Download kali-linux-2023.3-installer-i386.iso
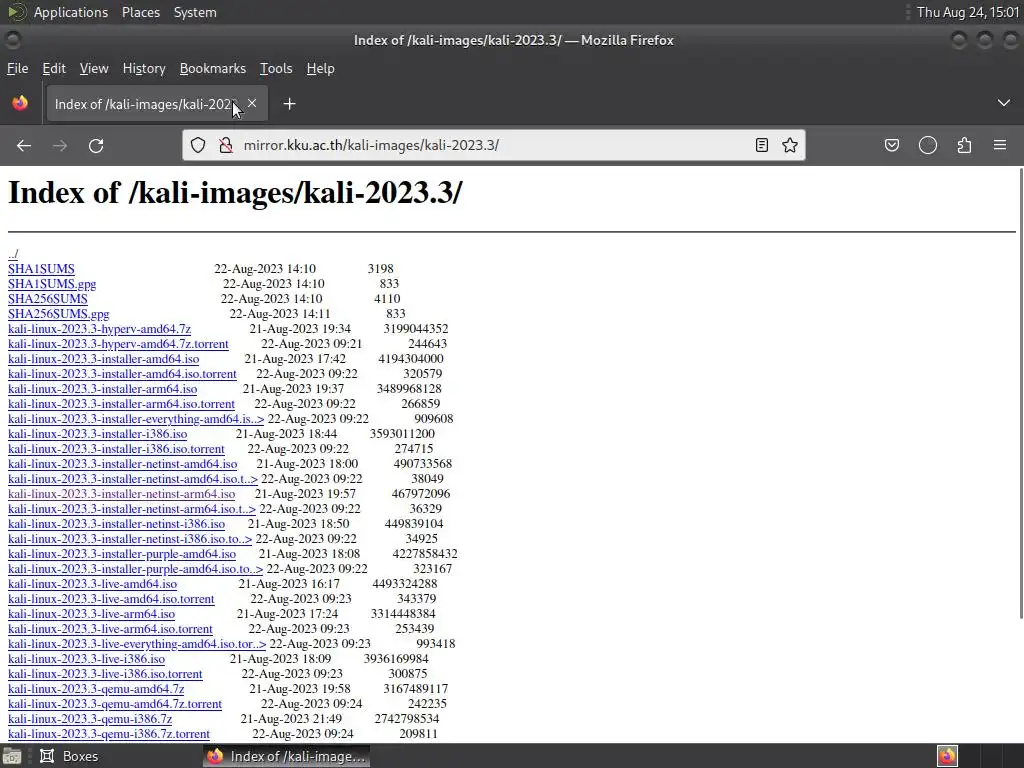Viewport: 1024px width, 768px height. tap(97, 434)
